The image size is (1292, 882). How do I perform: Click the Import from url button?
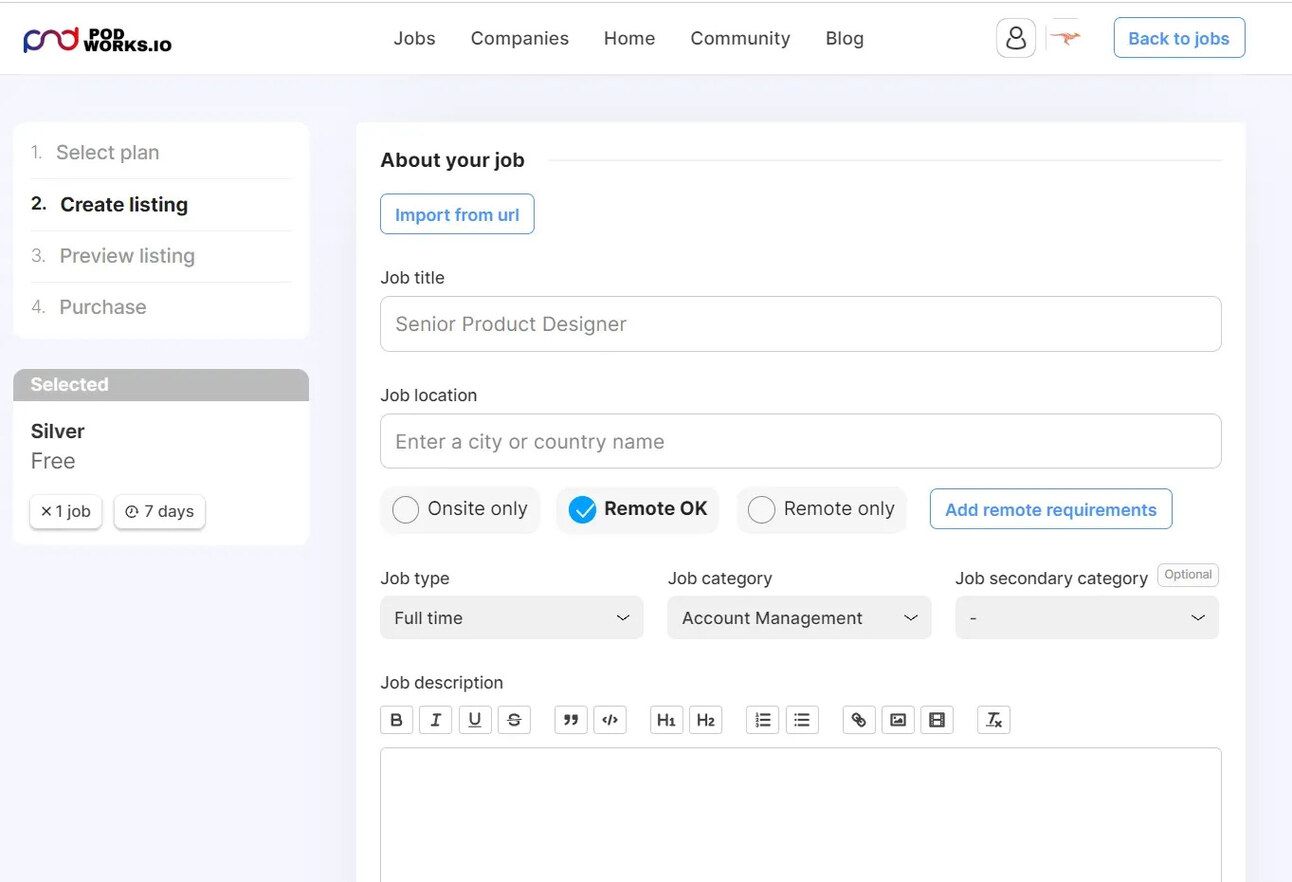tap(457, 215)
